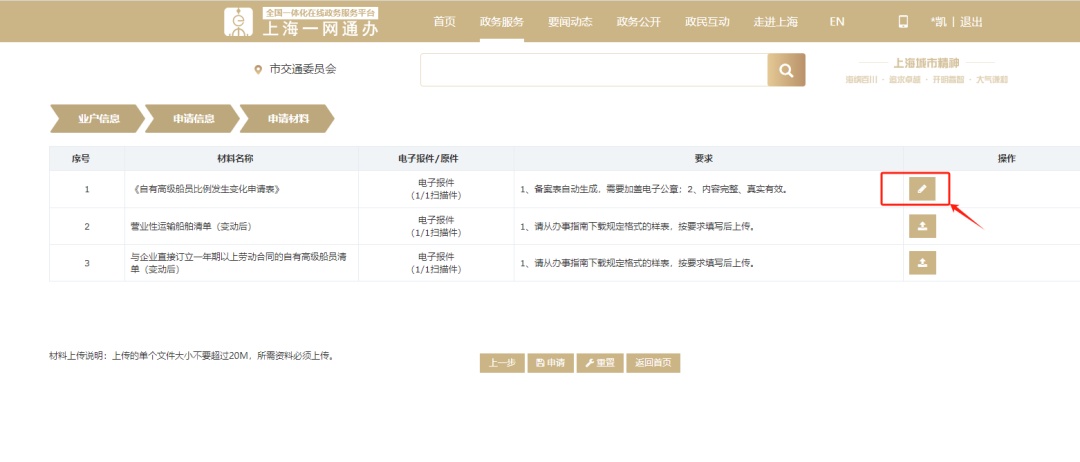
Task: Select 政务服务 in the navigation bar
Action: pyautogui.click(x=501, y=22)
